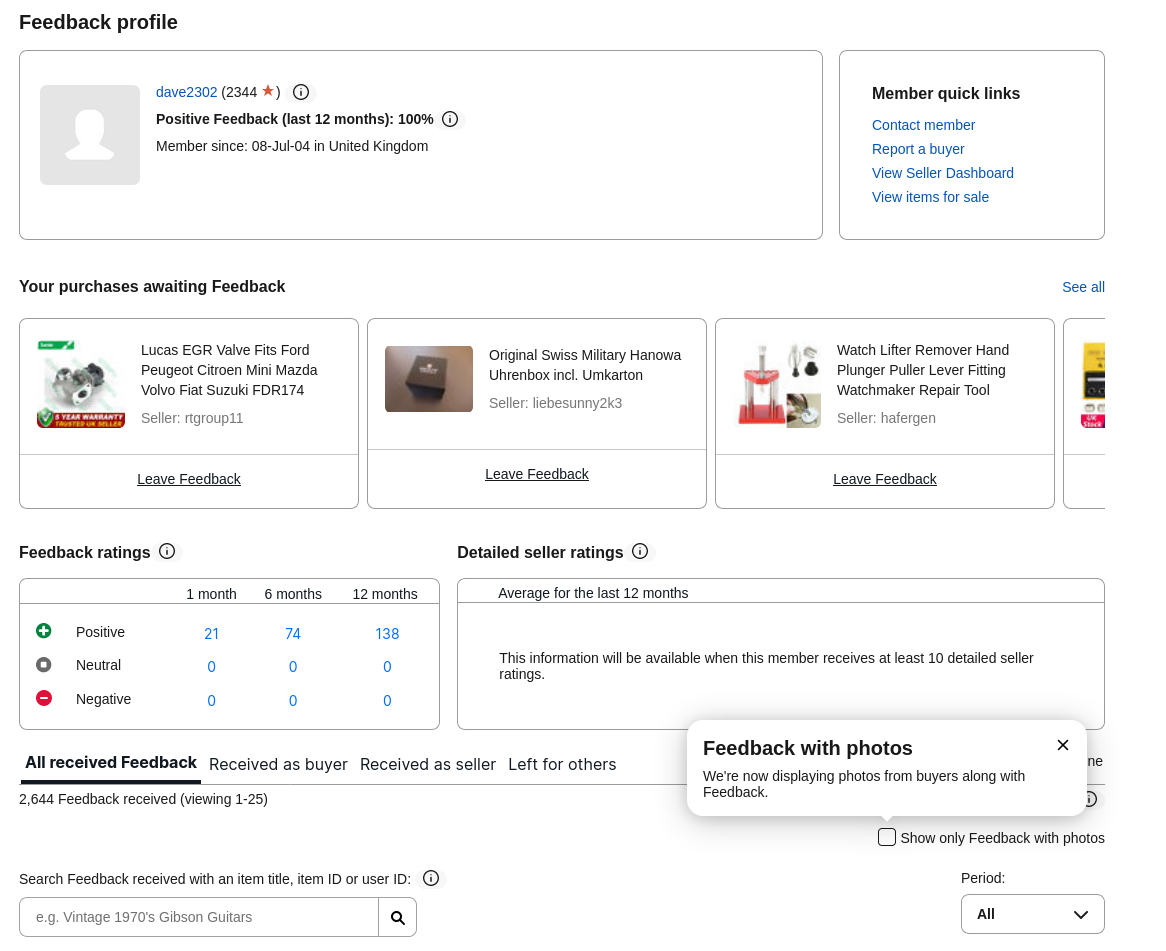Open the Feedback ratings info icon
Screen dimensions: 1166x951
[167, 551]
